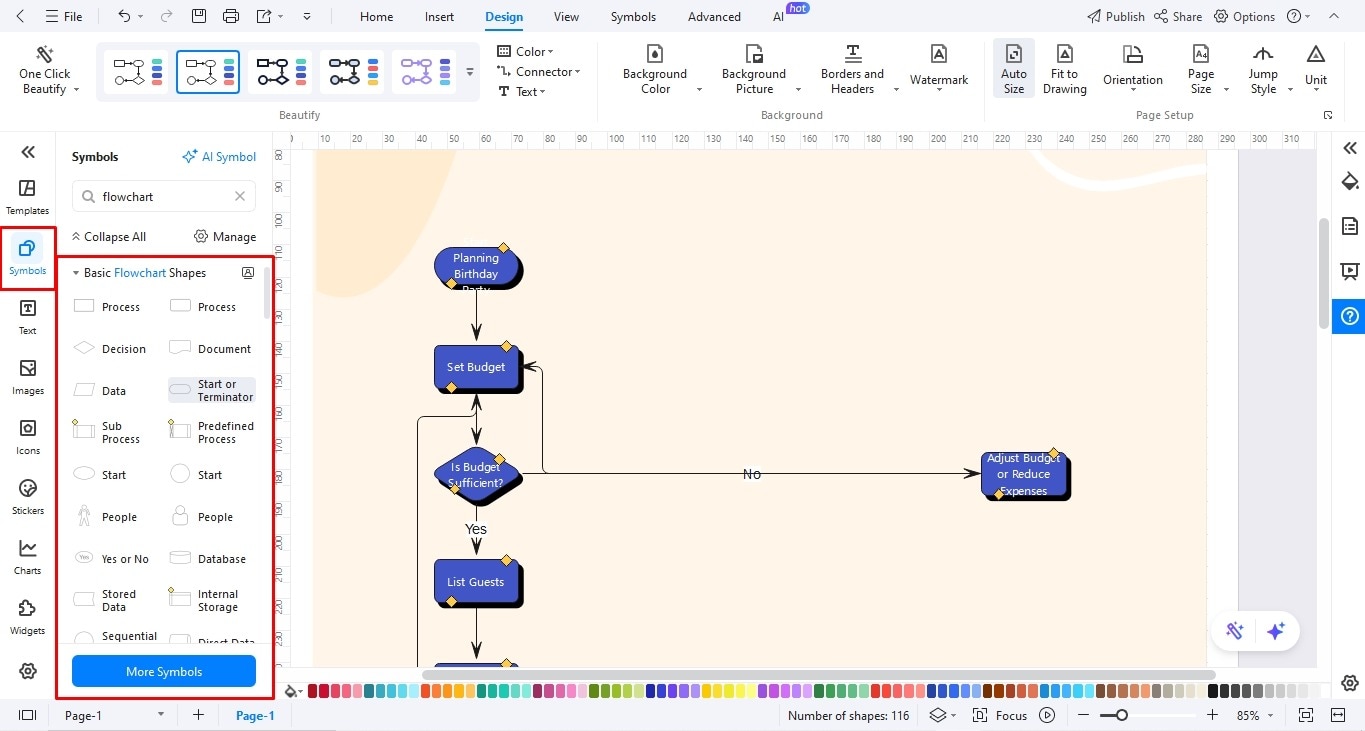Click the Undo arrow icon
1365x731 pixels.
(x=123, y=16)
